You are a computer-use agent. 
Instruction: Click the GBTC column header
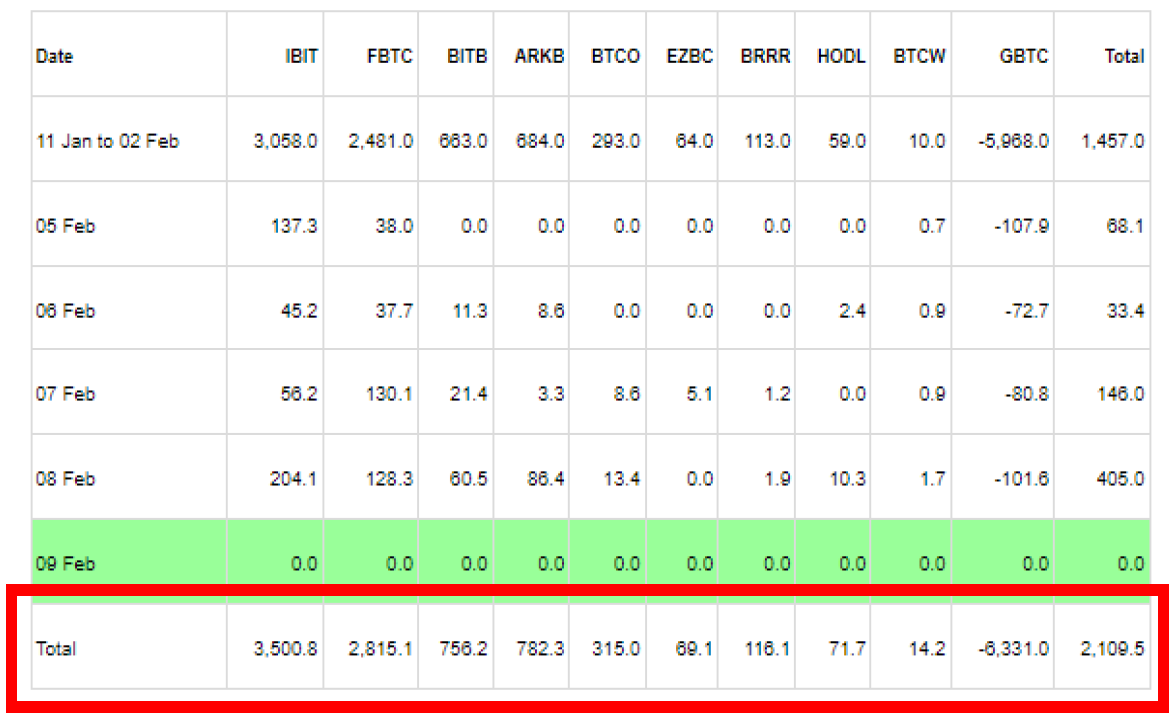point(1023,56)
